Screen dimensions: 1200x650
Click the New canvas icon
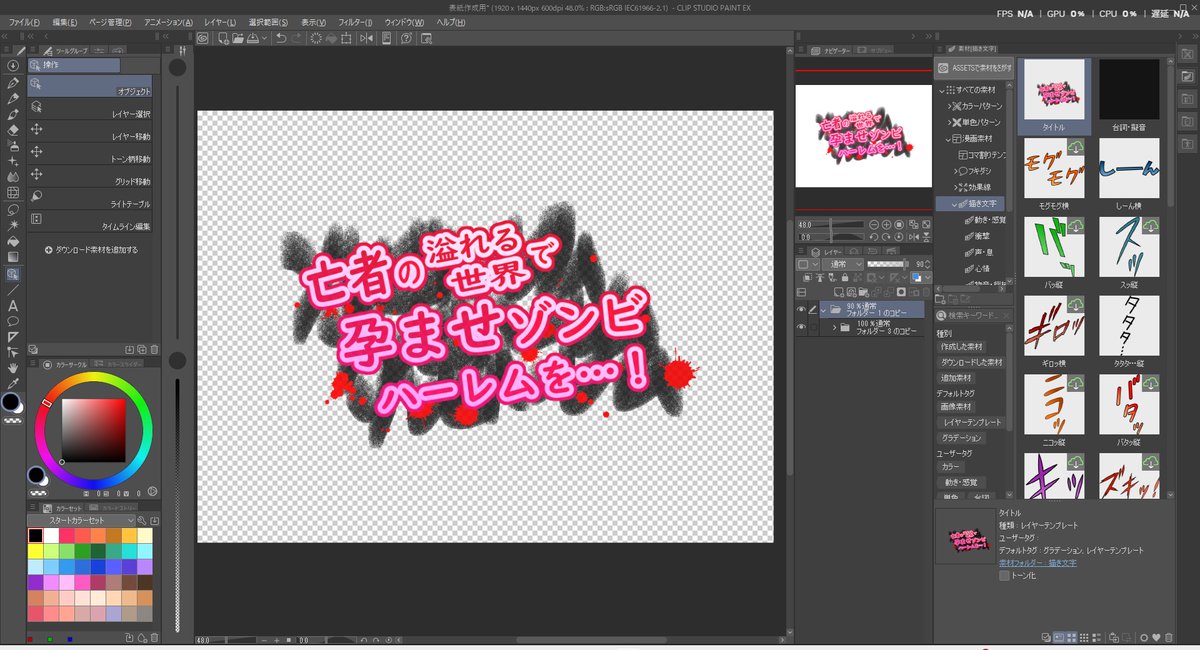pos(222,38)
